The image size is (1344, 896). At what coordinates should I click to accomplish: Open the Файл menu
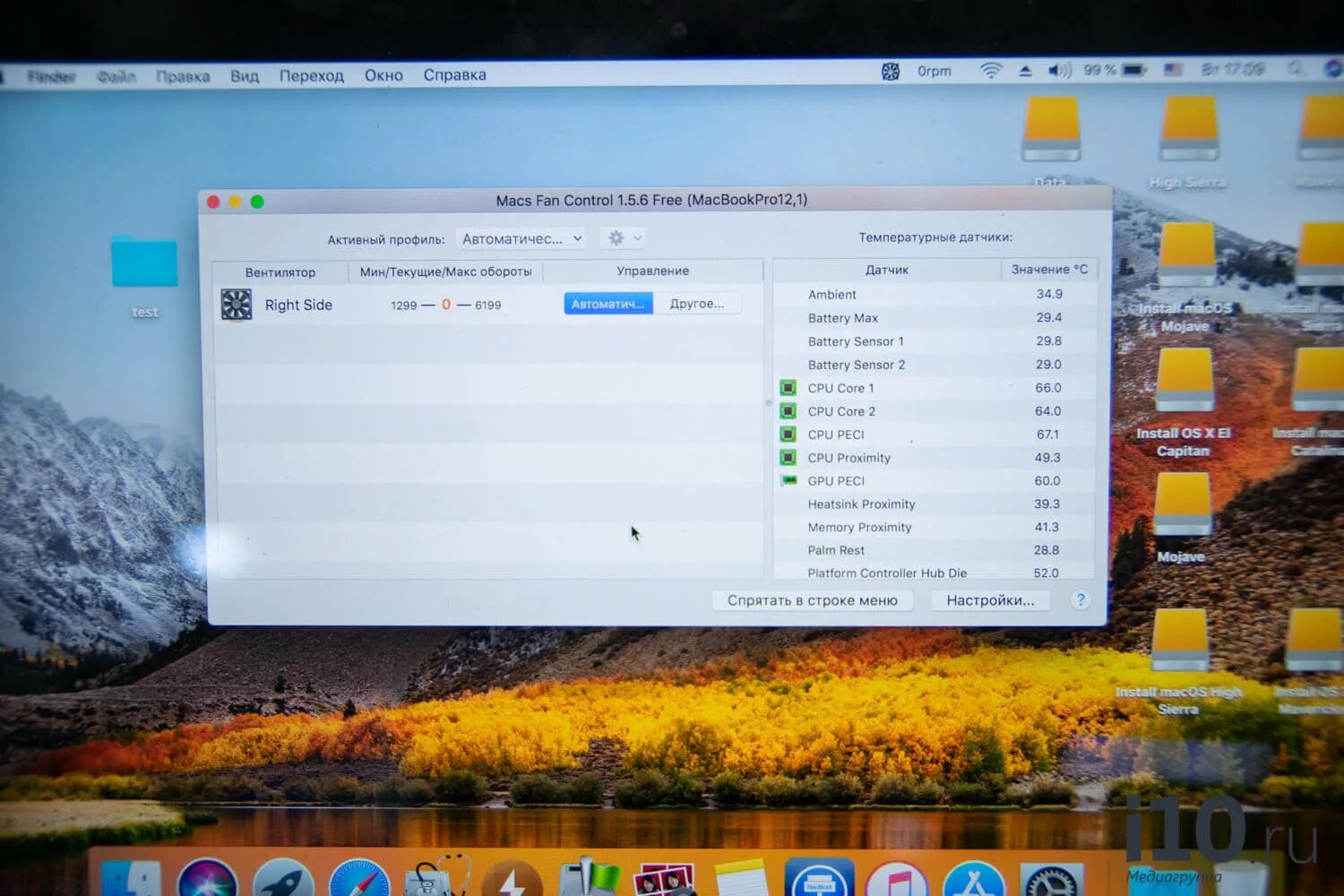coord(116,76)
